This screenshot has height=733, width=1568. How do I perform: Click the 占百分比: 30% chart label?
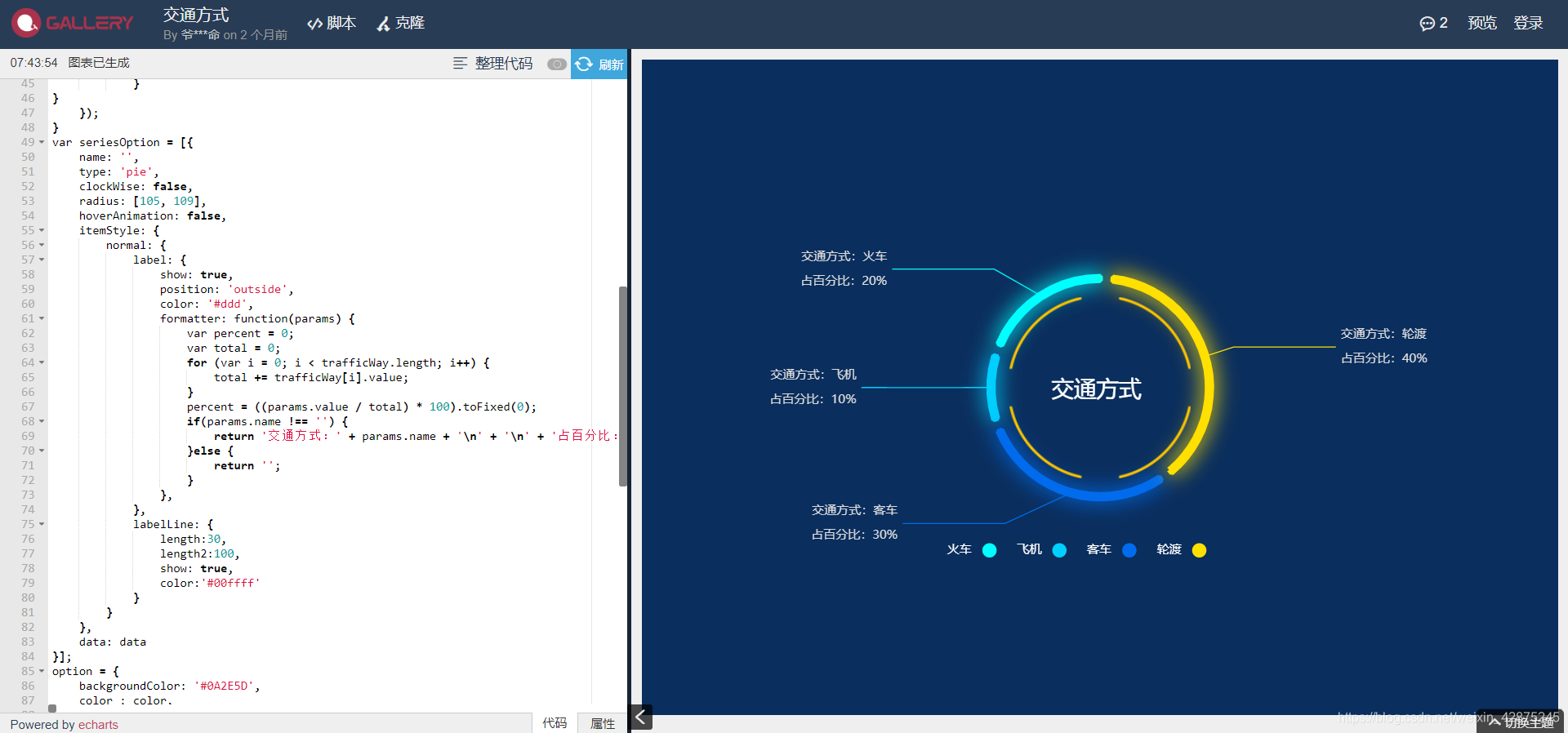pyautogui.click(x=854, y=534)
